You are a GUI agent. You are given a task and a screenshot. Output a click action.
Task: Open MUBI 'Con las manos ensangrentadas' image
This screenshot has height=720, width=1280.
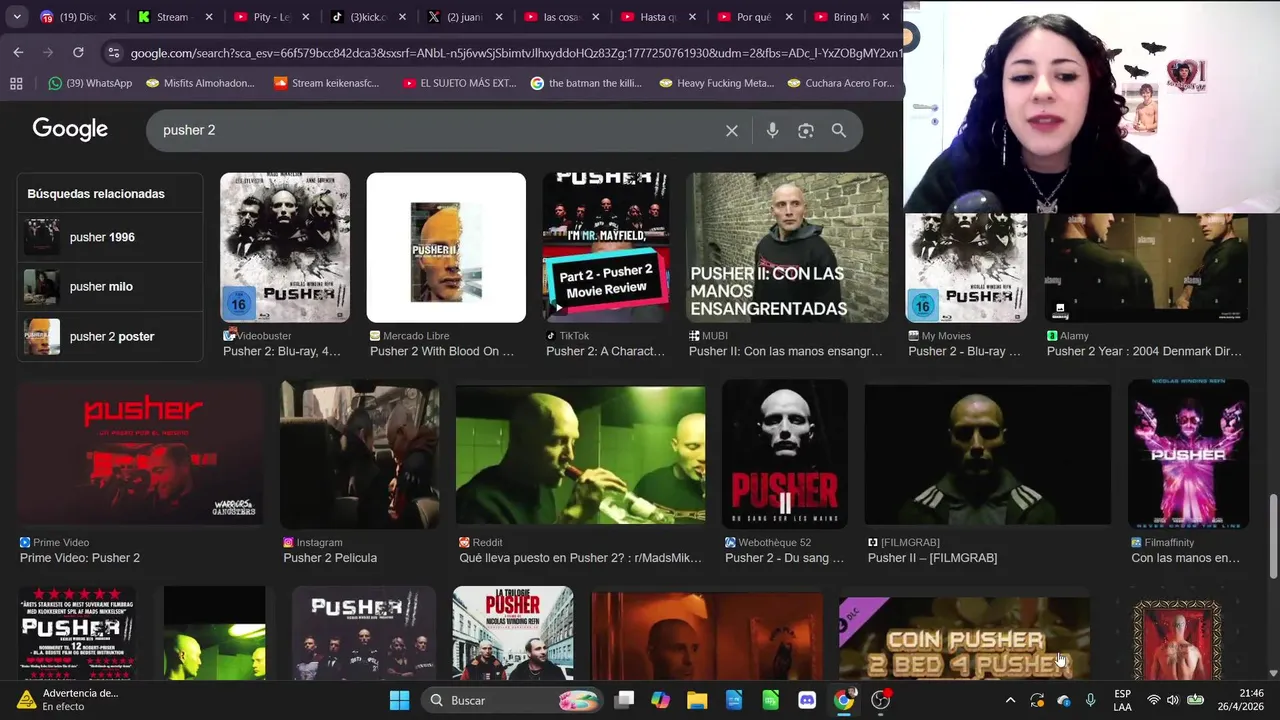(787, 247)
